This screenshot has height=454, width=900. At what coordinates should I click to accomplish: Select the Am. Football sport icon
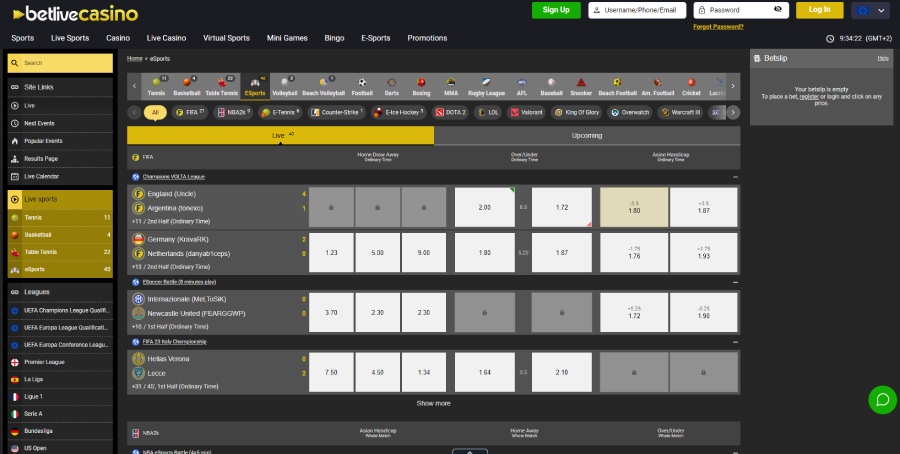click(658, 86)
